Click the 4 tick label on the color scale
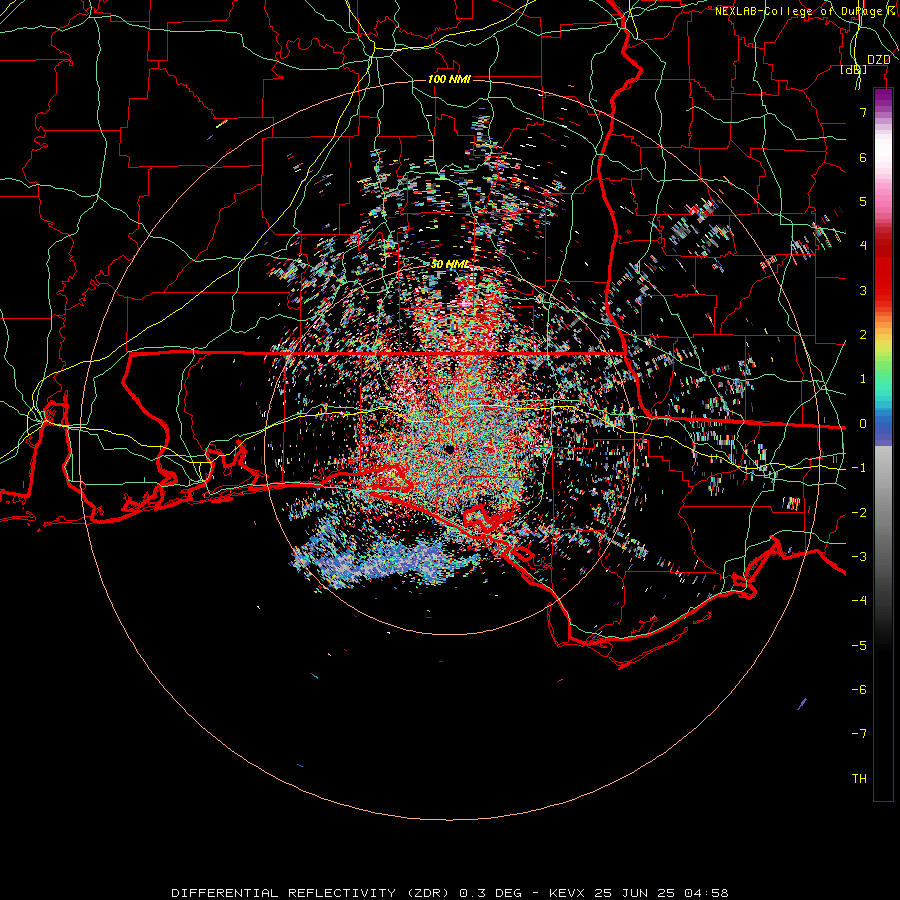The width and height of the screenshot is (900, 900). coord(863,246)
